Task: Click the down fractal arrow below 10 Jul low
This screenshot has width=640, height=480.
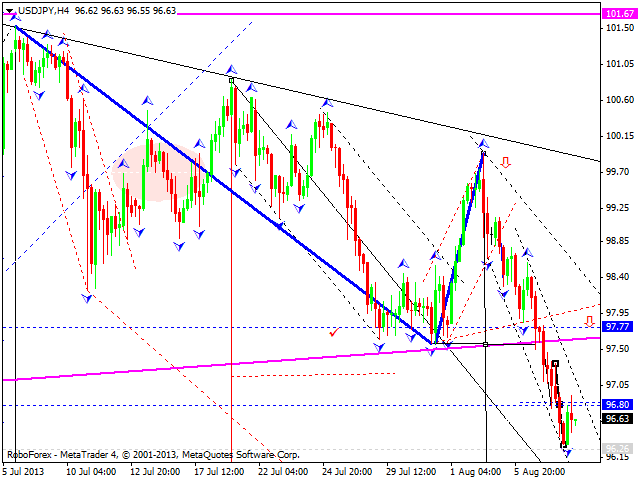Action: (87, 299)
